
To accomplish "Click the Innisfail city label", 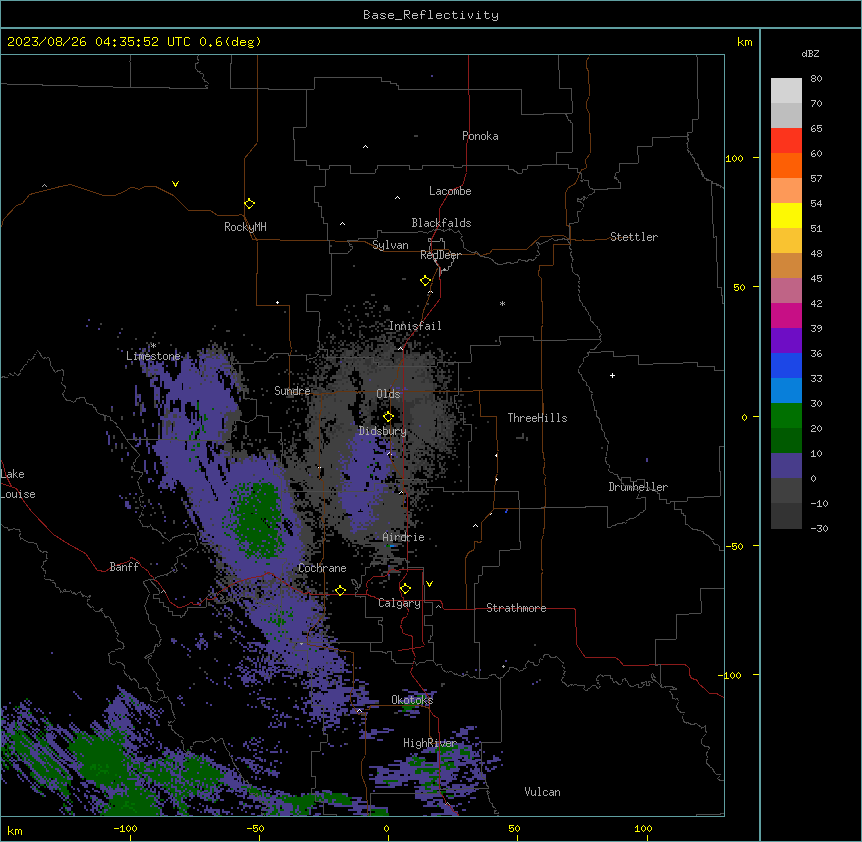I will coord(415,326).
